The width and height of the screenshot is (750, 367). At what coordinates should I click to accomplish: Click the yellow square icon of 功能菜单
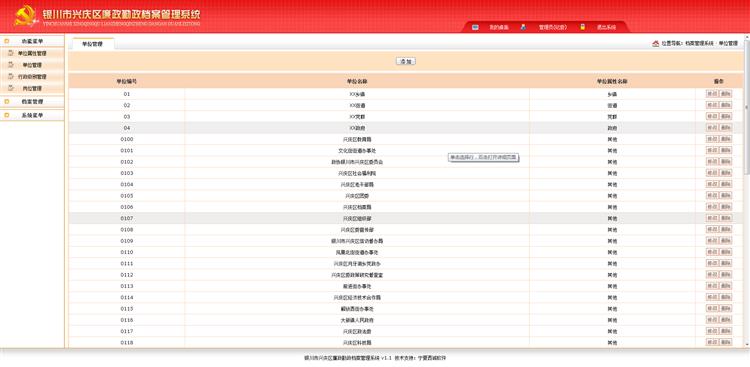coord(7,42)
